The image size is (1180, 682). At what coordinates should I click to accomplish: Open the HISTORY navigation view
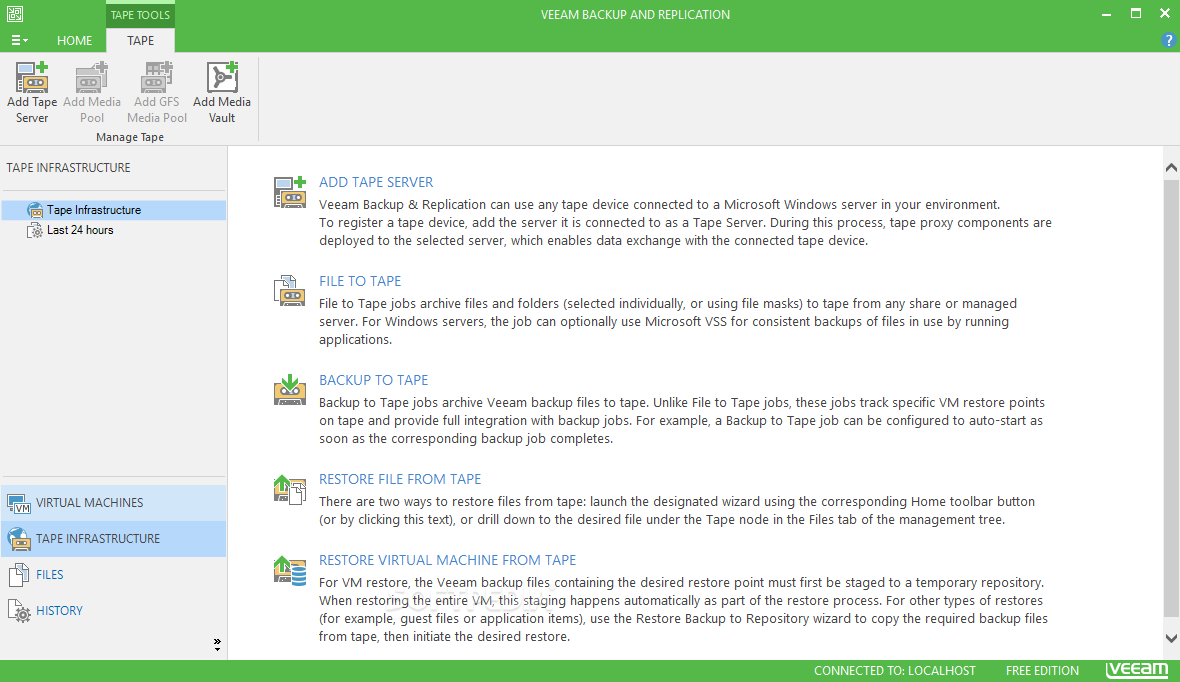click(x=114, y=610)
